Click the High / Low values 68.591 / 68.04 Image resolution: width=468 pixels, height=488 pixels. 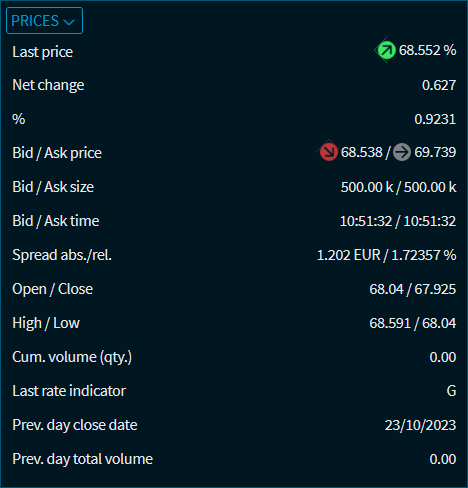click(412, 323)
